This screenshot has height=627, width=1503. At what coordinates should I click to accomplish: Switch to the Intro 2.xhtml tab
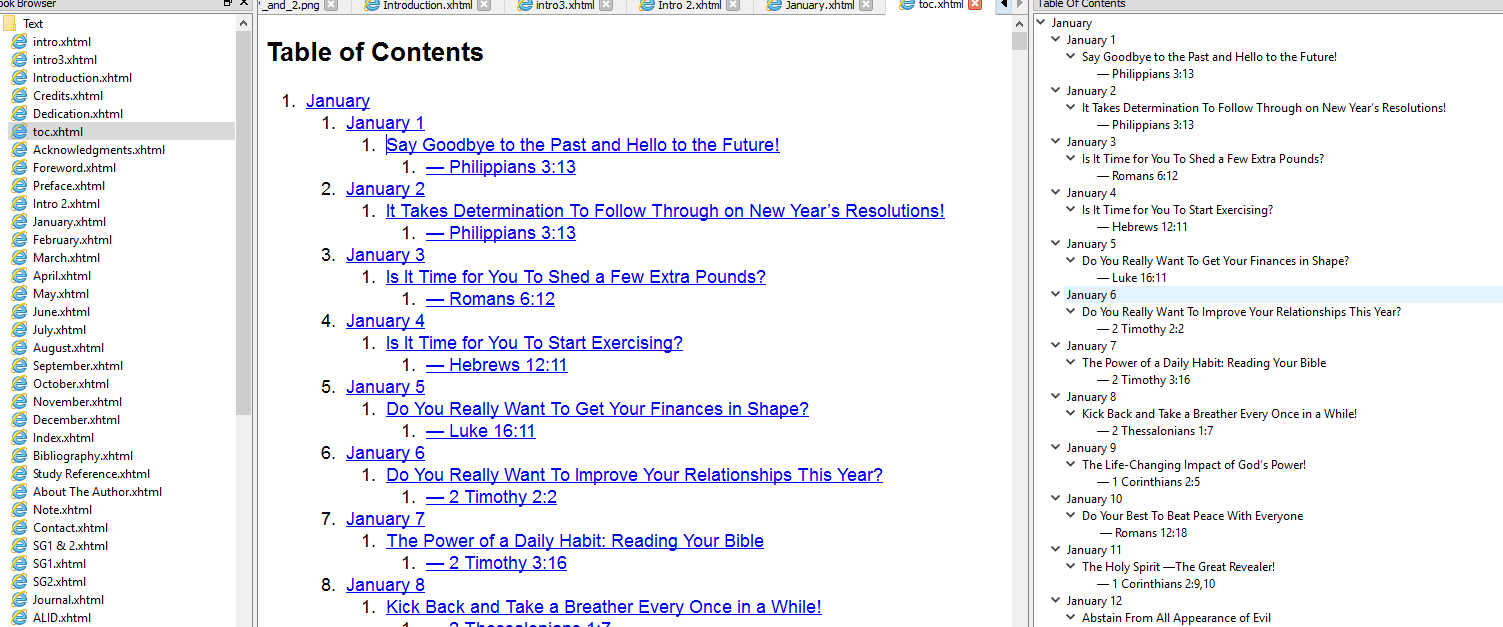pyautogui.click(x=689, y=5)
